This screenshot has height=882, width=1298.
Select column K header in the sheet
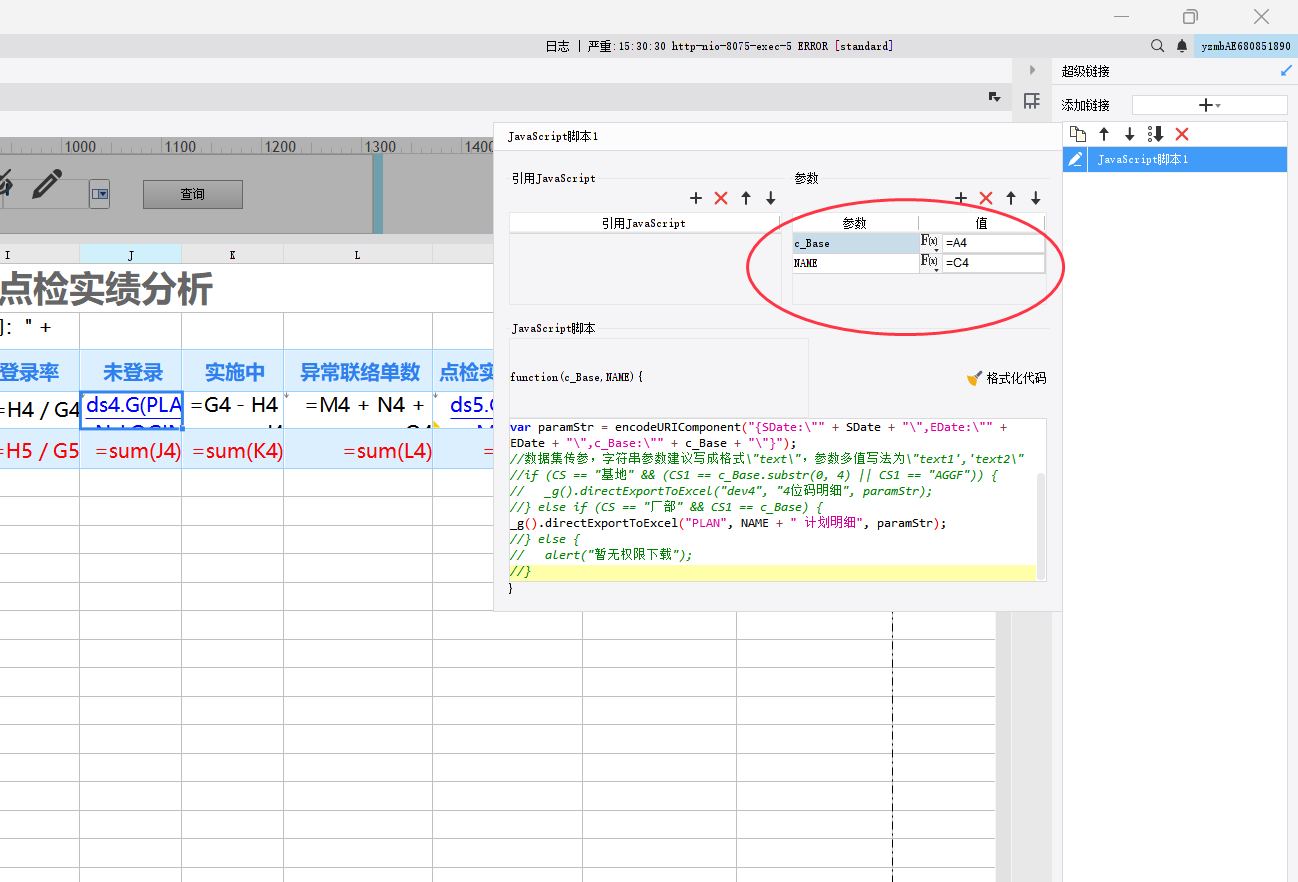(x=233, y=255)
